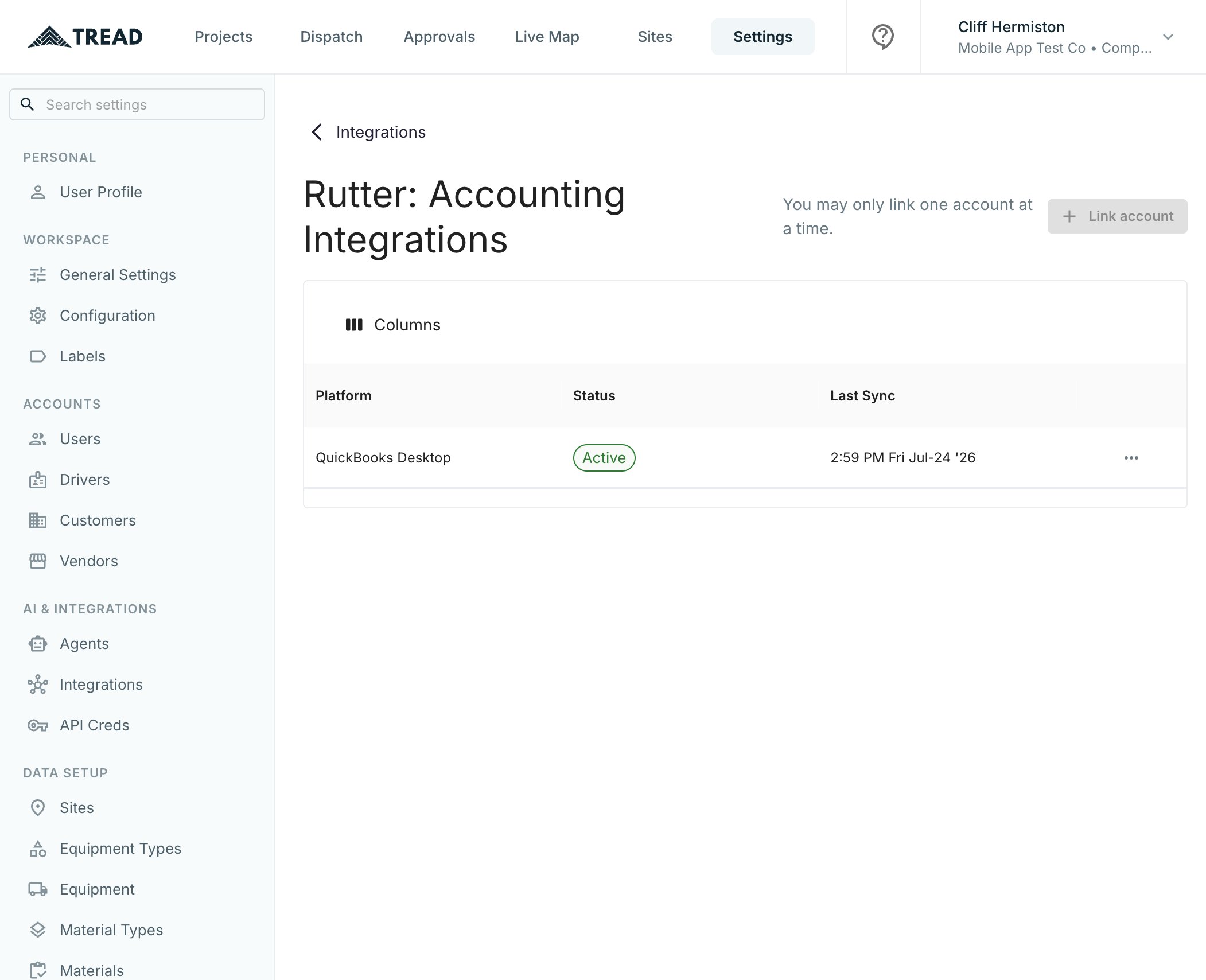Click the Link account button
Viewport: 1206px width, 980px height.
tap(1118, 216)
